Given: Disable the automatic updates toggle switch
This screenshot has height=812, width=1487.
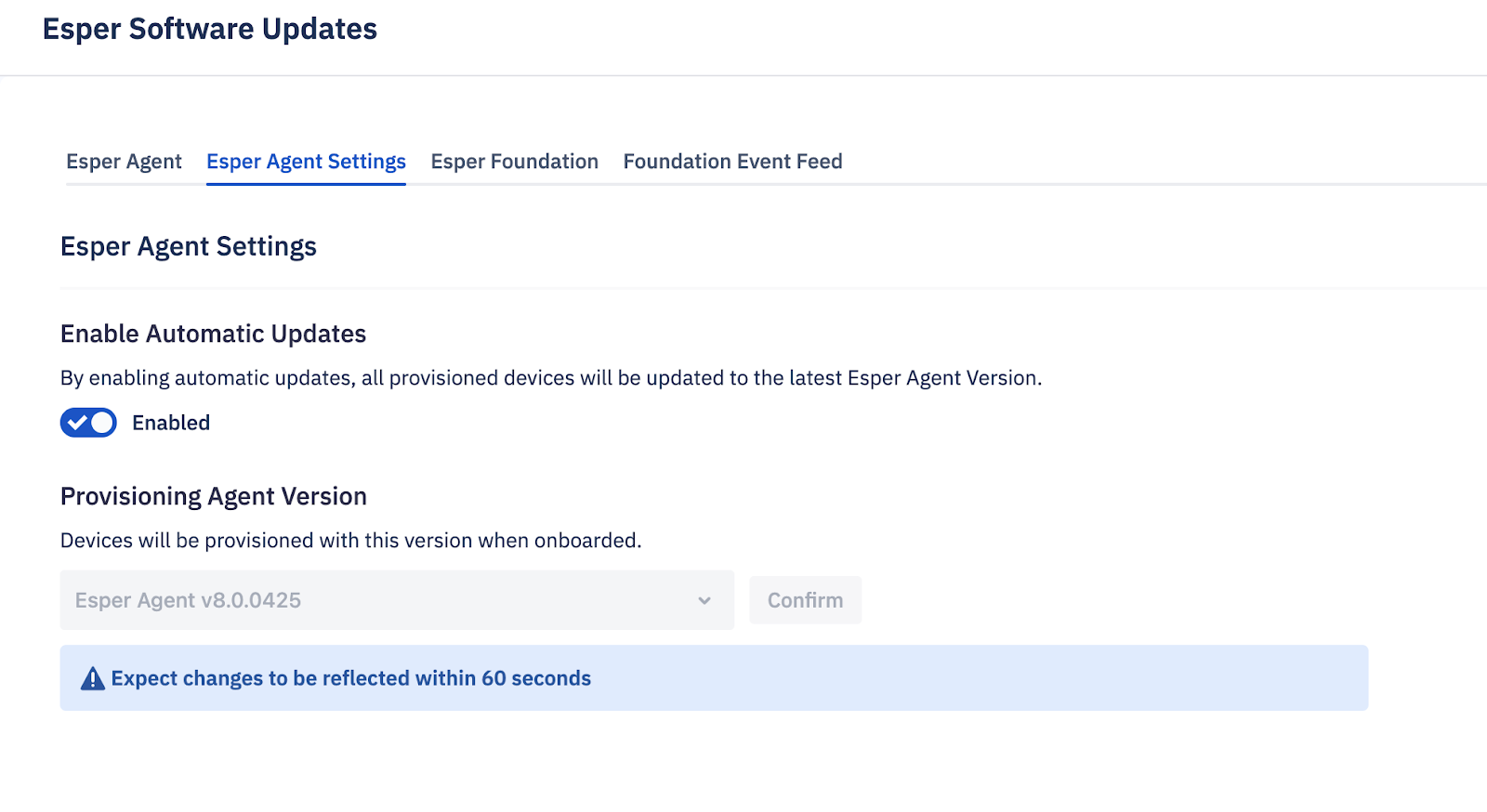Looking at the screenshot, I should (88, 423).
